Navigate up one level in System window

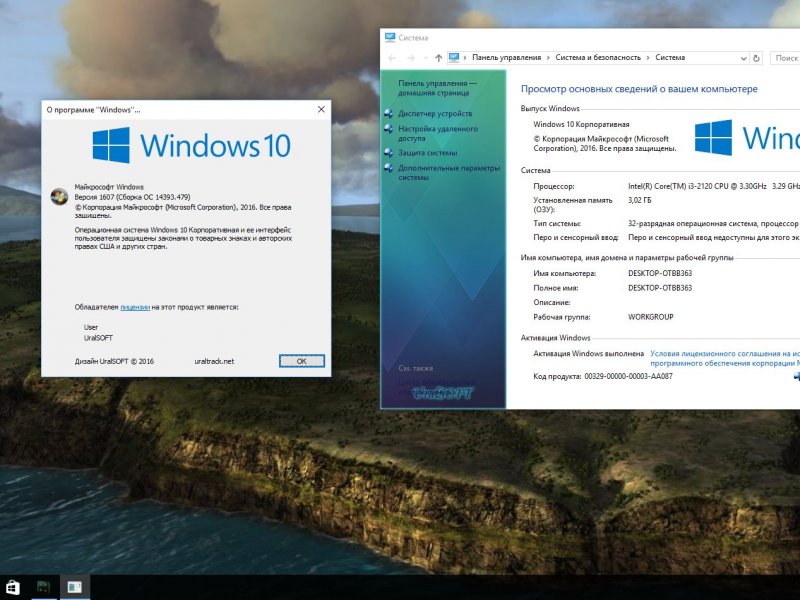(x=438, y=58)
